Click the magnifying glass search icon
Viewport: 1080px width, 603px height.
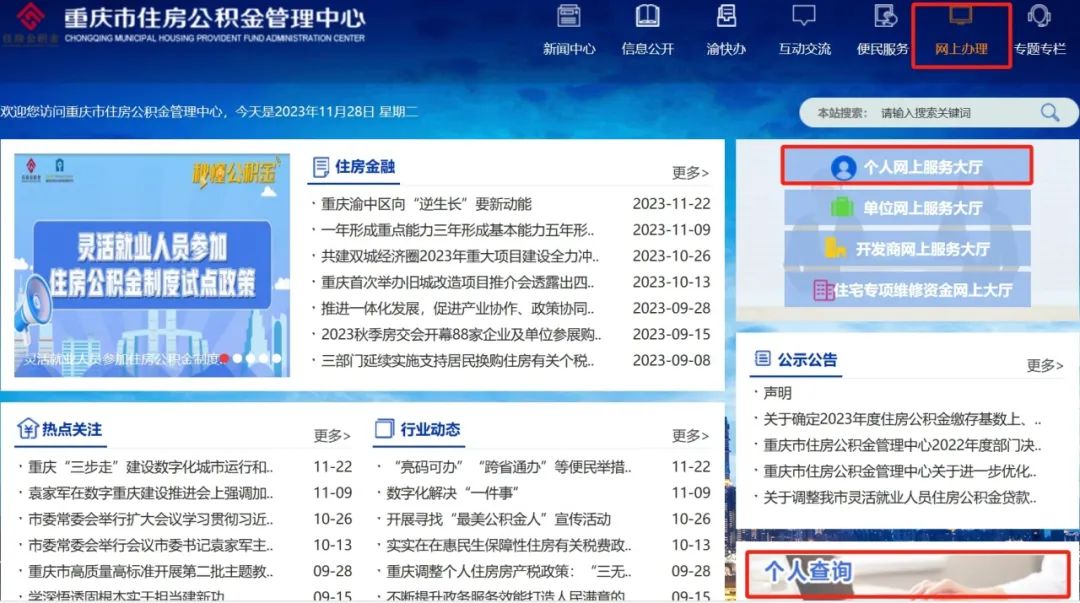[x=1049, y=113]
